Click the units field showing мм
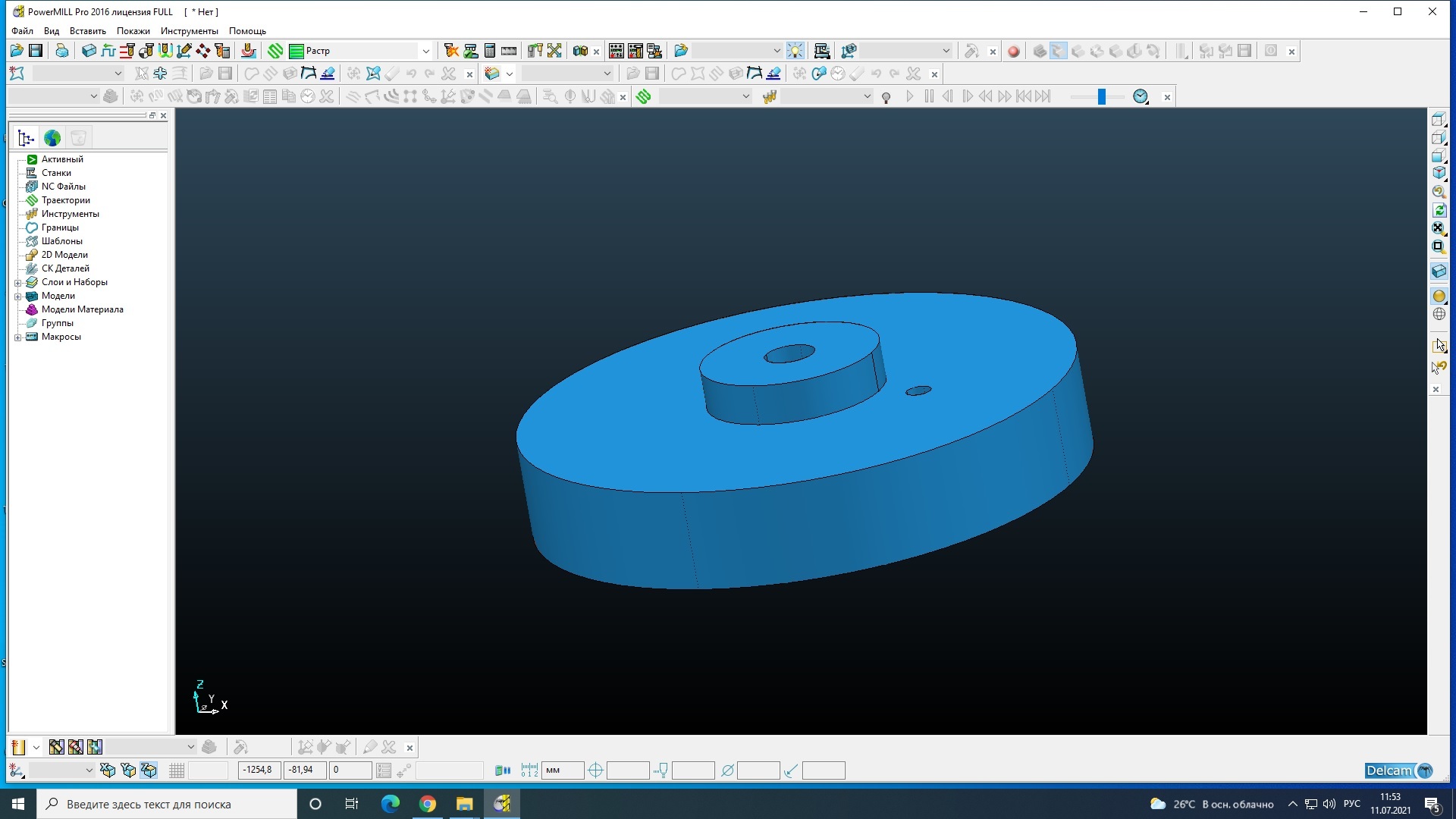Viewport: 1456px width, 819px height. [x=563, y=770]
